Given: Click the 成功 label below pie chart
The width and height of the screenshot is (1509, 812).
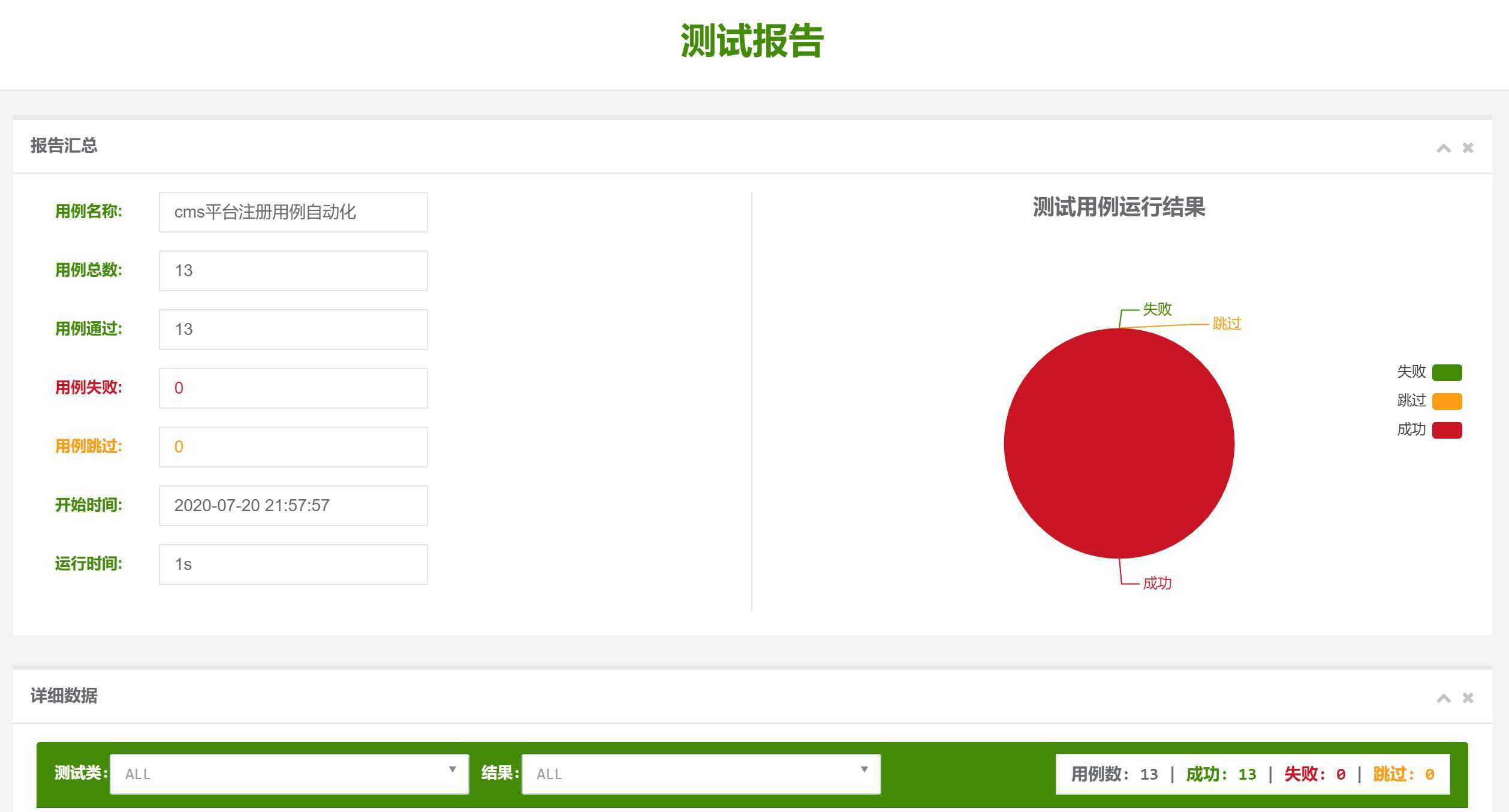Looking at the screenshot, I should tap(1156, 583).
